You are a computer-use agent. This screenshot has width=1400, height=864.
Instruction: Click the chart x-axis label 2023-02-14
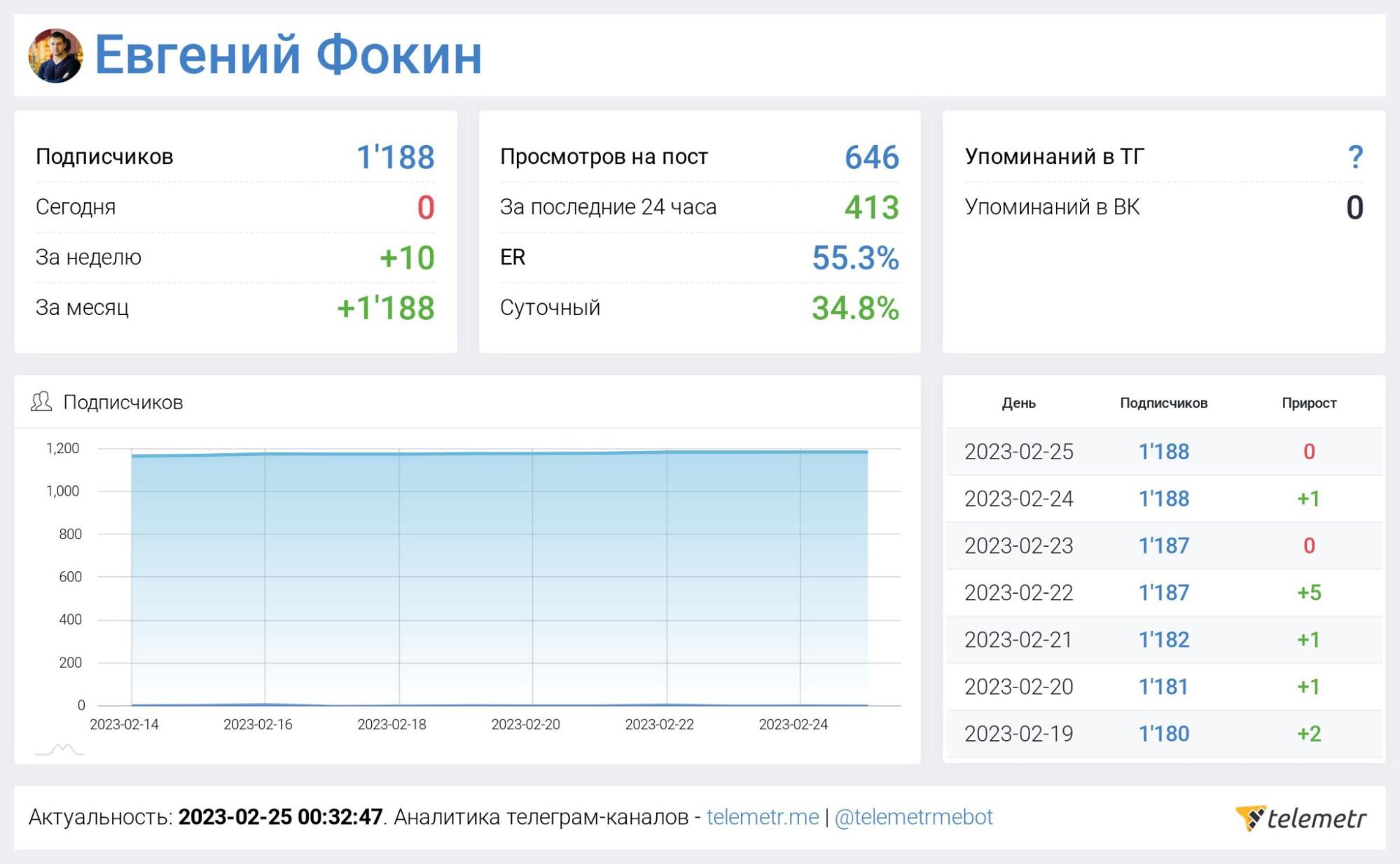(x=124, y=725)
